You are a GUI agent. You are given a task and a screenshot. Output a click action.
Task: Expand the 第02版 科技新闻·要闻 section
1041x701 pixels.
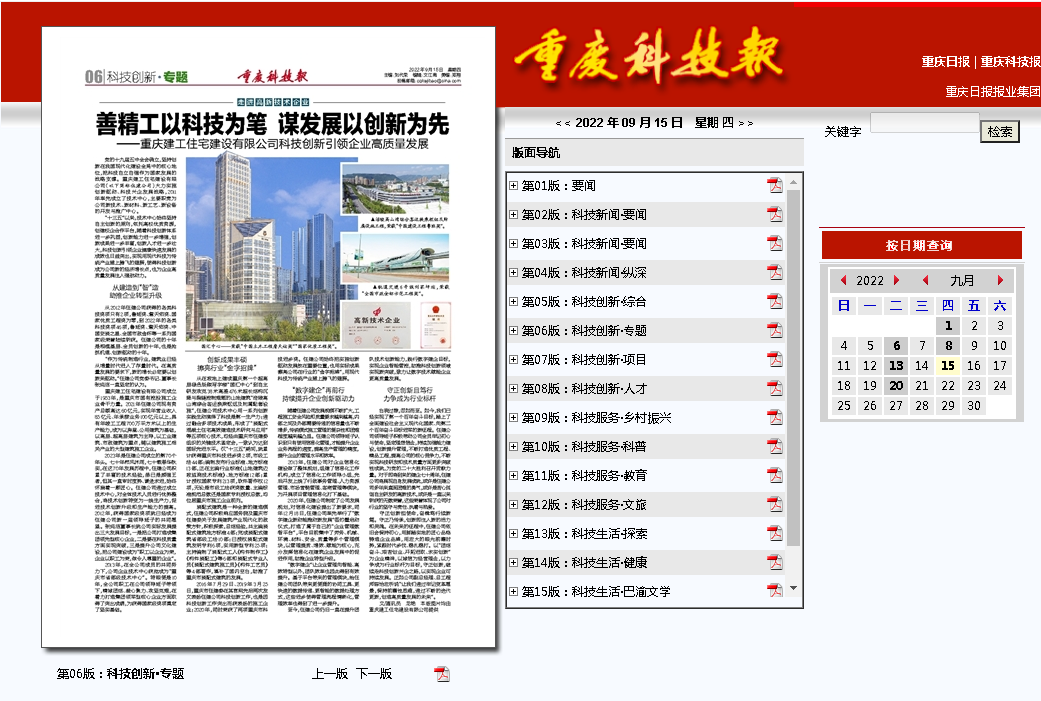tap(513, 214)
